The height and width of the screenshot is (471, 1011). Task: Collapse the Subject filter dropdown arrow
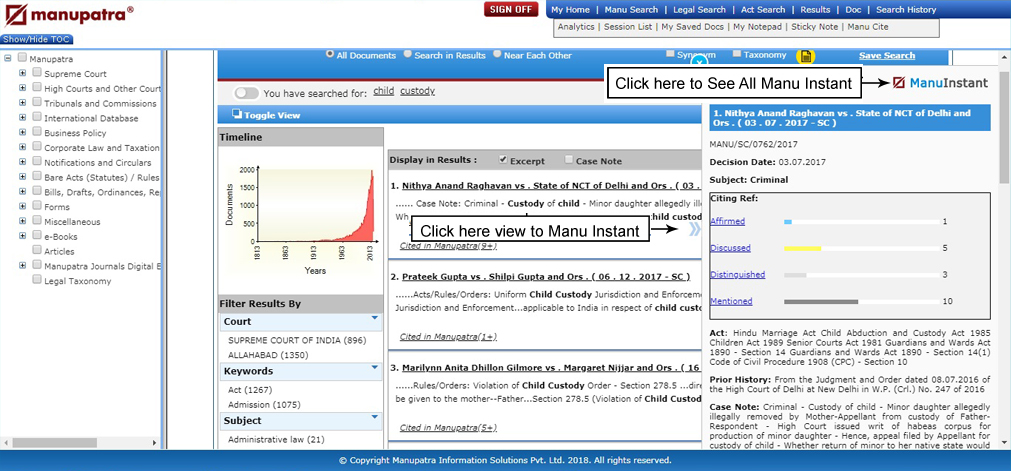[374, 417]
